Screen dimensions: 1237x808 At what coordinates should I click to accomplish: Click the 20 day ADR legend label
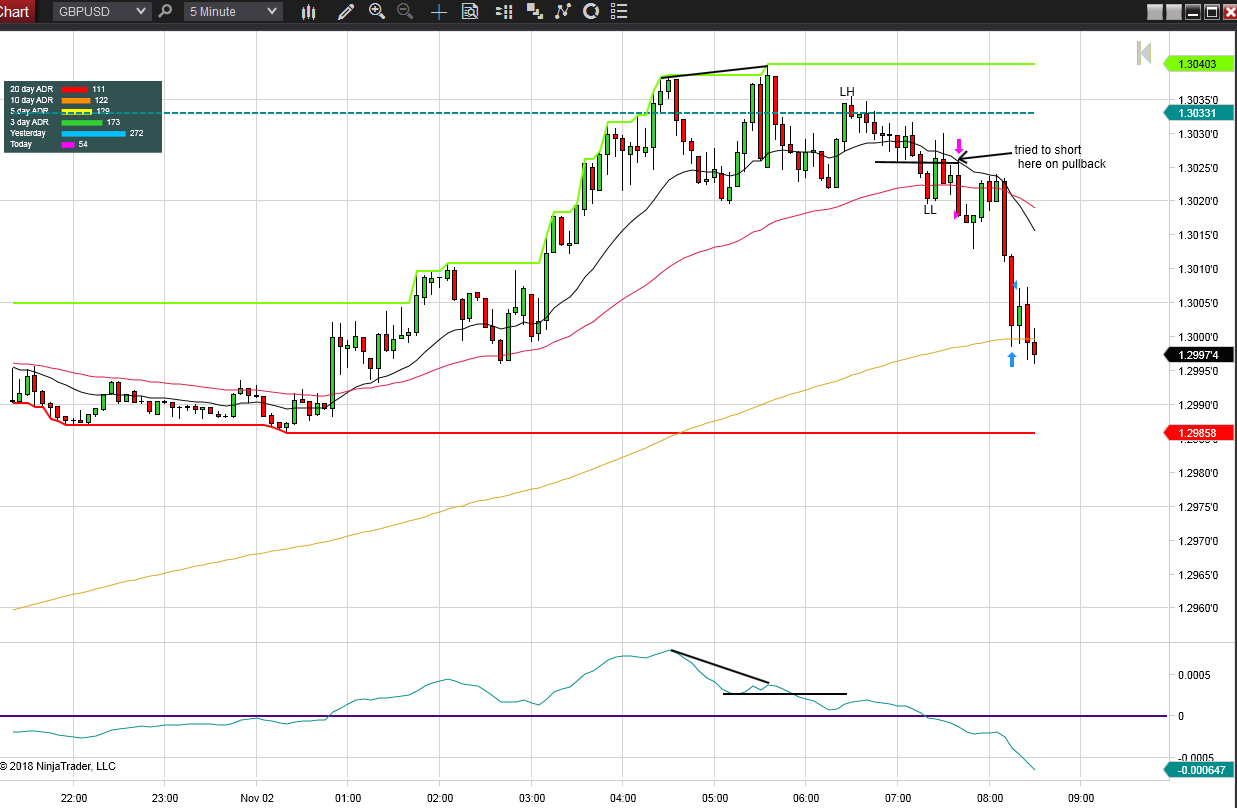[x=31, y=89]
